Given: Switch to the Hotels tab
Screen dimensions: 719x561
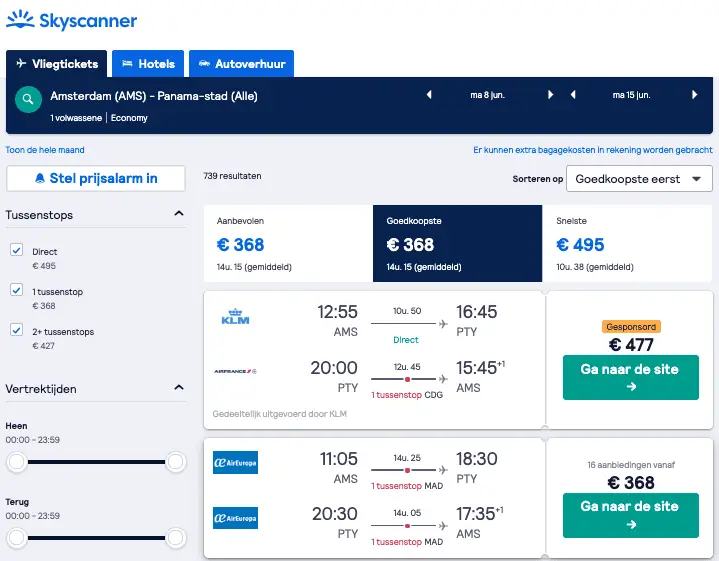Looking at the screenshot, I should pos(148,64).
